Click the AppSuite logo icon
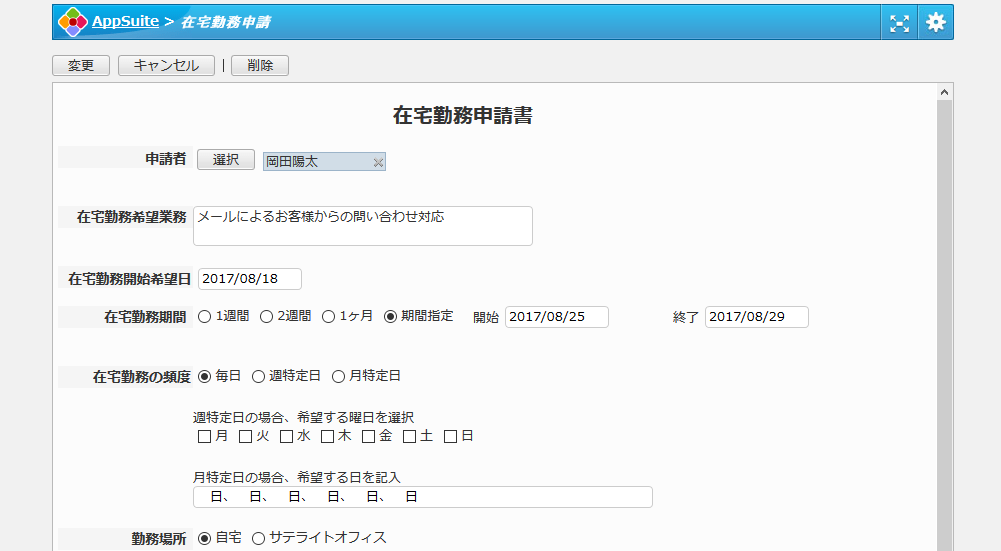Screen dimensions: 1001x551 (x=73, y=22)
